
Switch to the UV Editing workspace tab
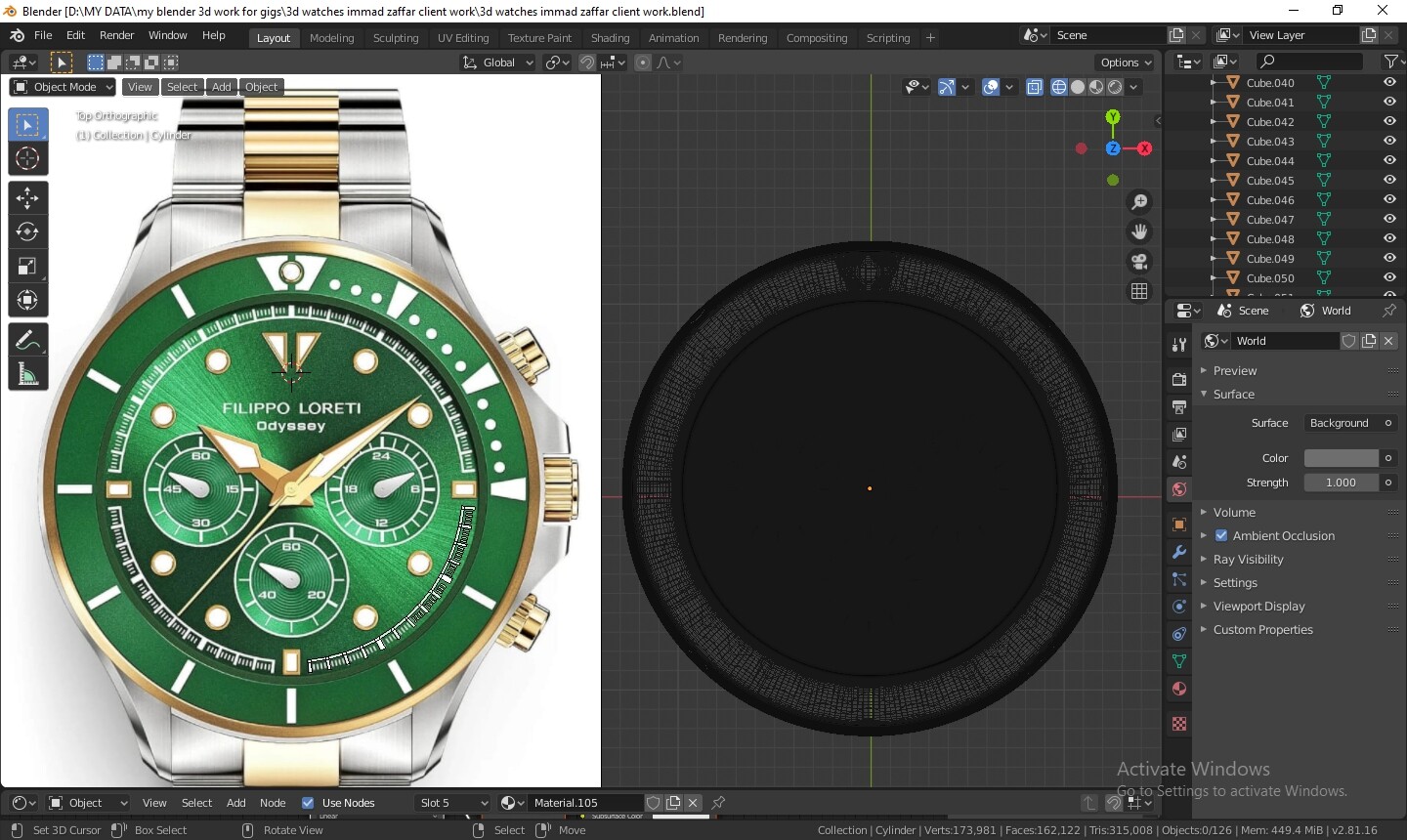pos(463,38)
